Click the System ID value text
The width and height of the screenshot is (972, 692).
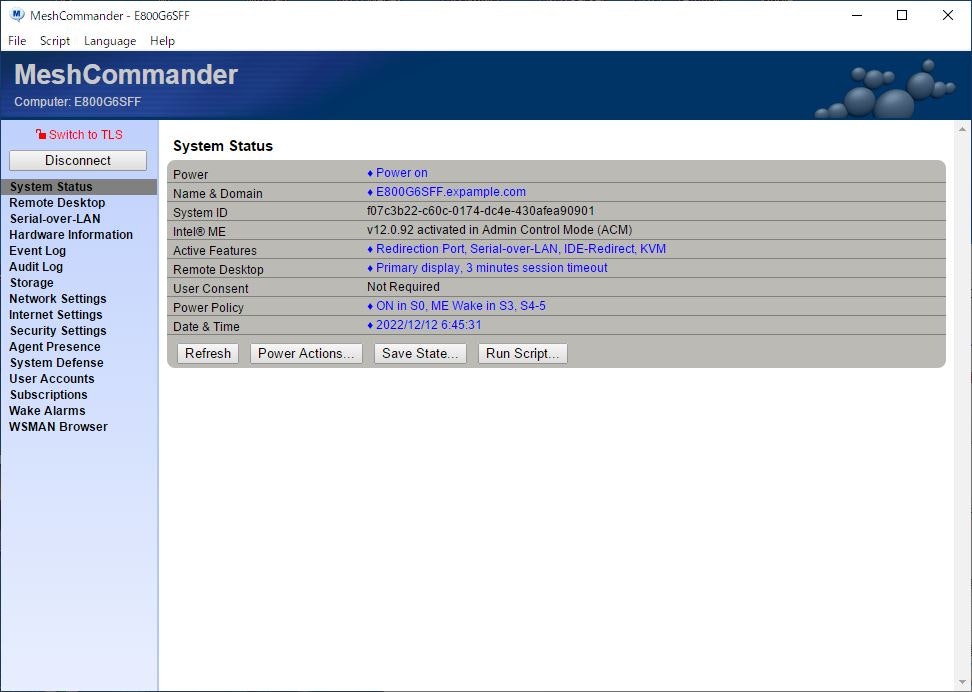(480, 211)
